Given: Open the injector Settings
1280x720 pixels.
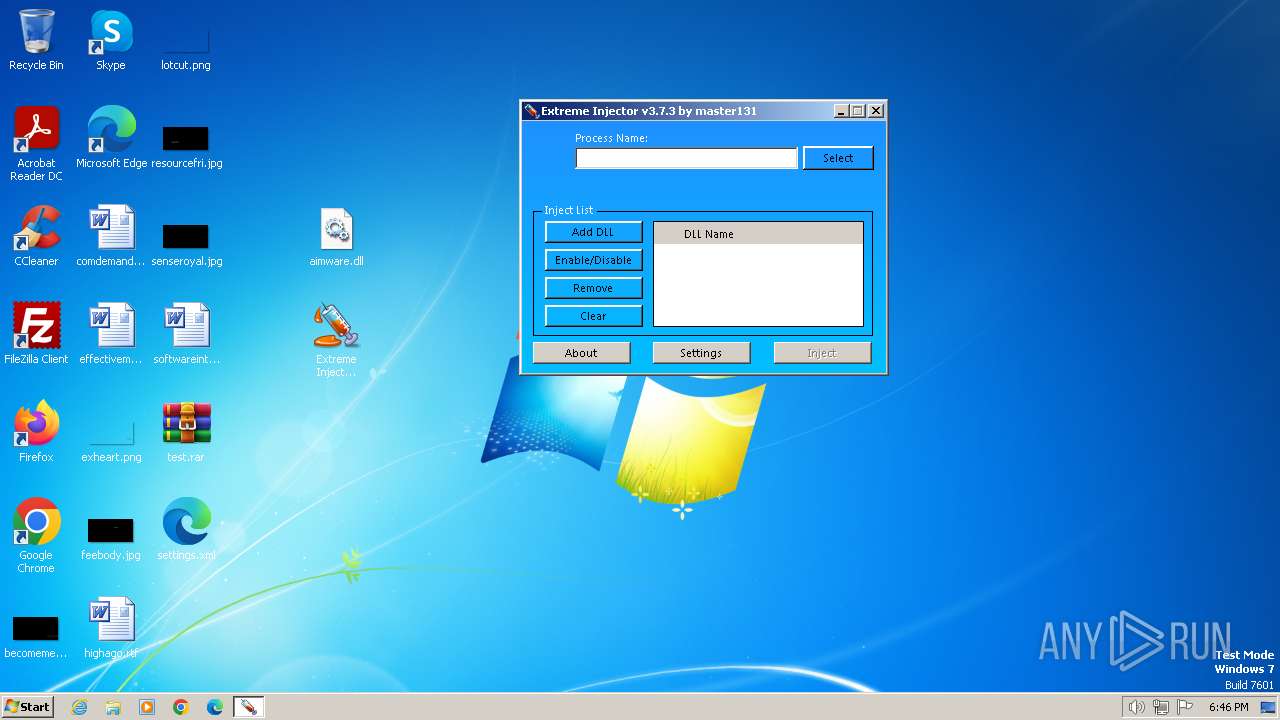Looking at the screenshot, I should 701,353.
